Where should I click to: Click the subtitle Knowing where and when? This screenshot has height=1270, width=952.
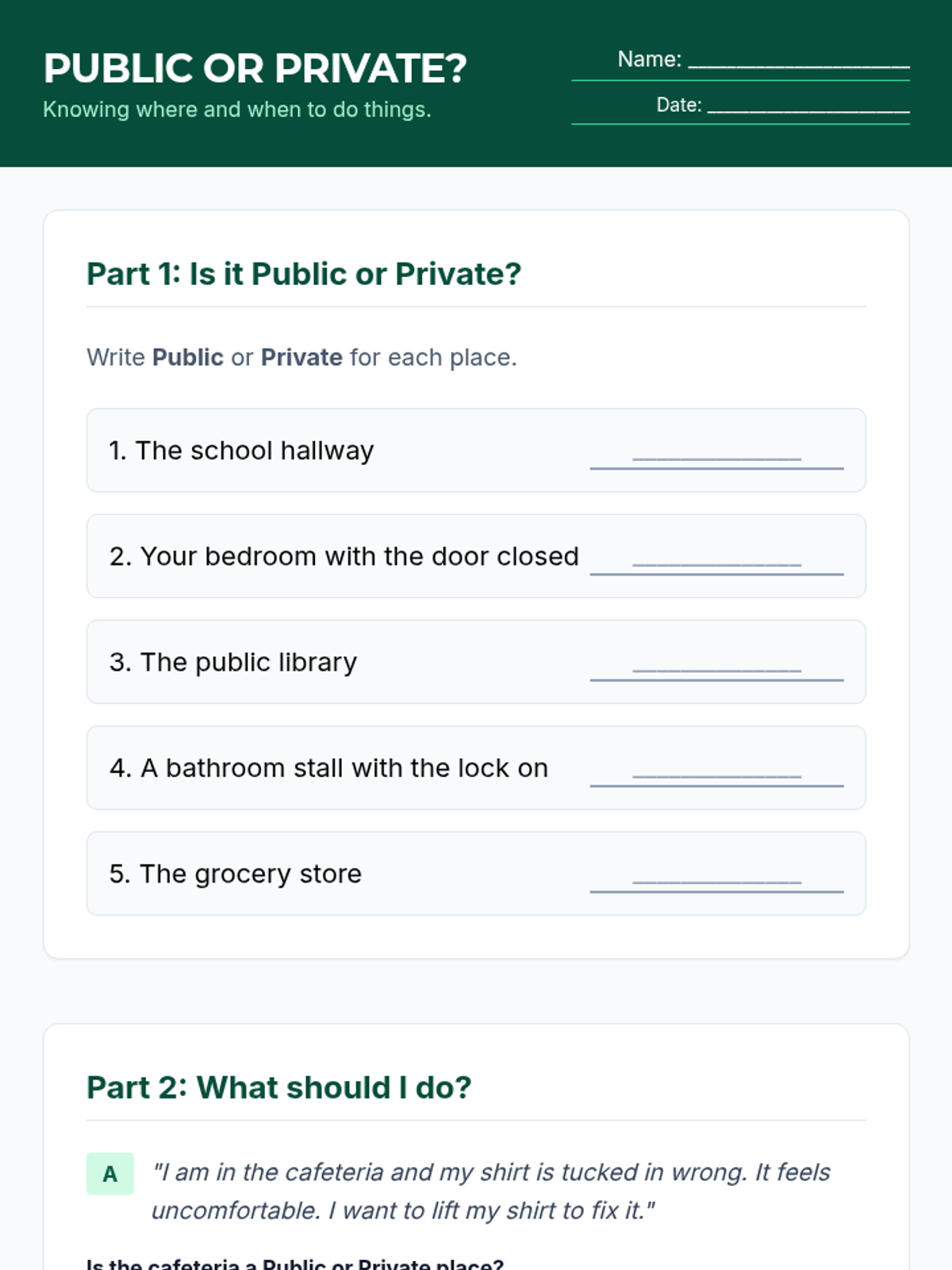[x=237, y=110]
